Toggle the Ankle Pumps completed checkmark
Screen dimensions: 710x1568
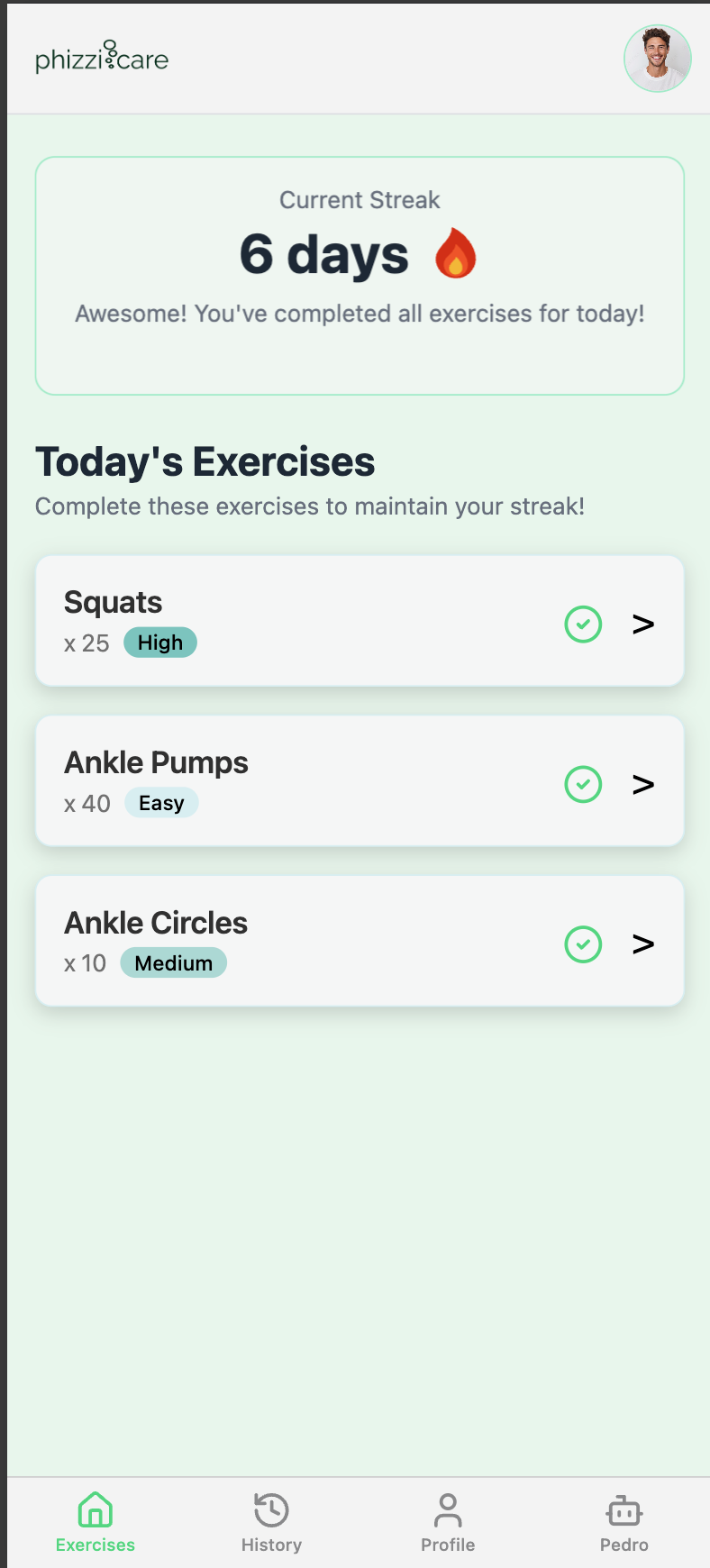pyautogui.click(x=583, y=784)
